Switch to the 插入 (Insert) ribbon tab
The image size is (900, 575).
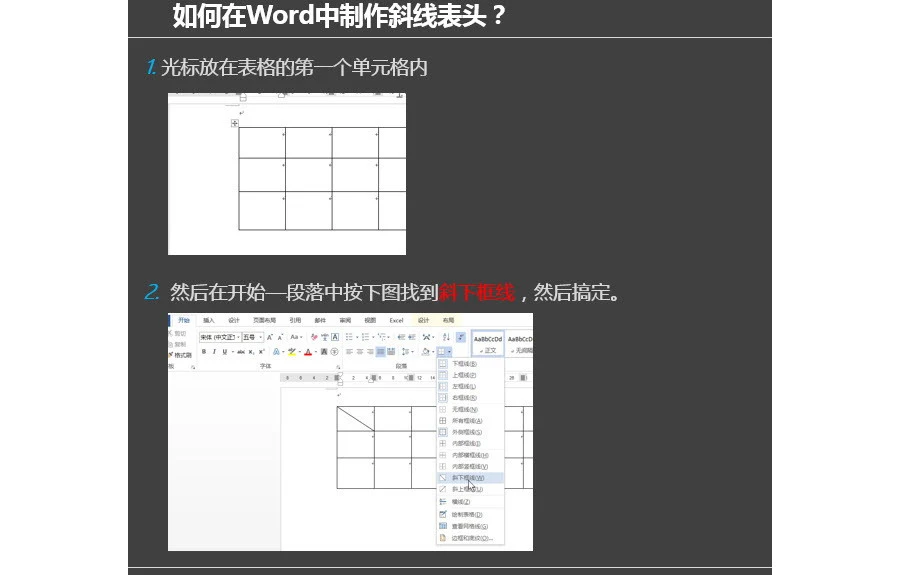click(209, 320)
